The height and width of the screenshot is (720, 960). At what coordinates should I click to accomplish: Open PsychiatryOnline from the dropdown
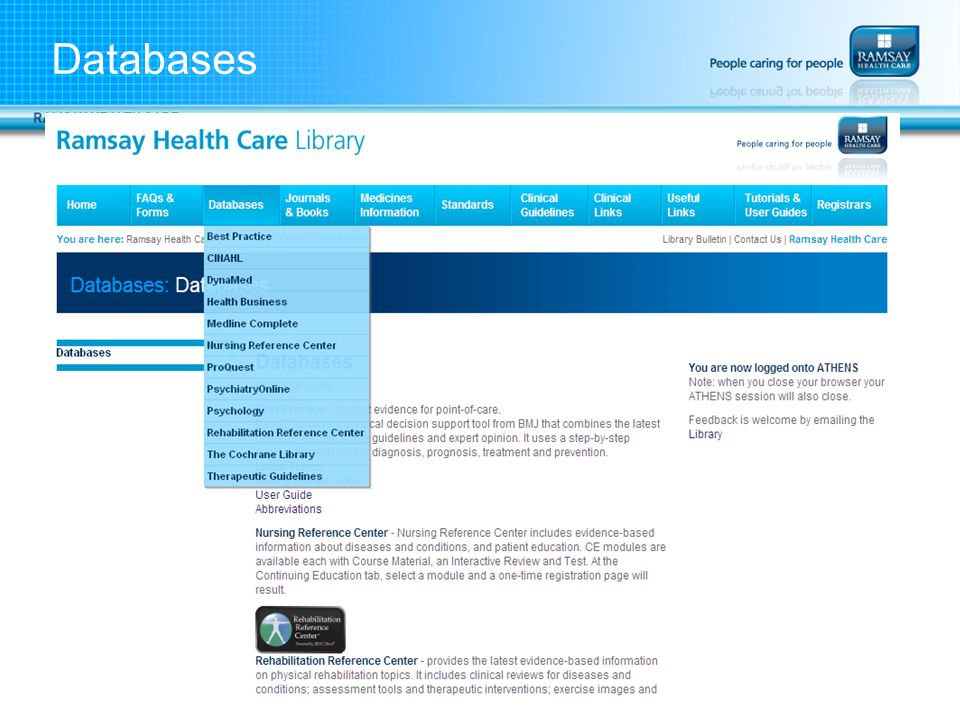point(287,389)
